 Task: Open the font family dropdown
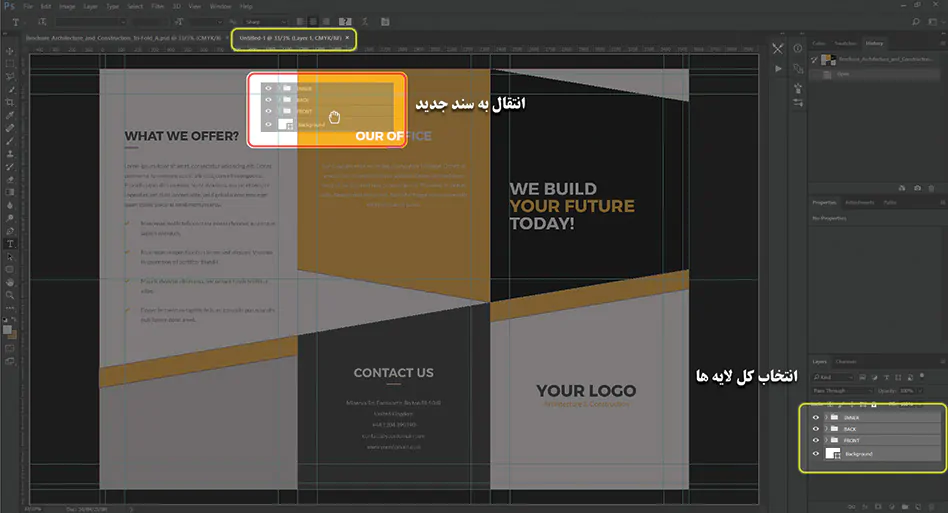(91, 22)
